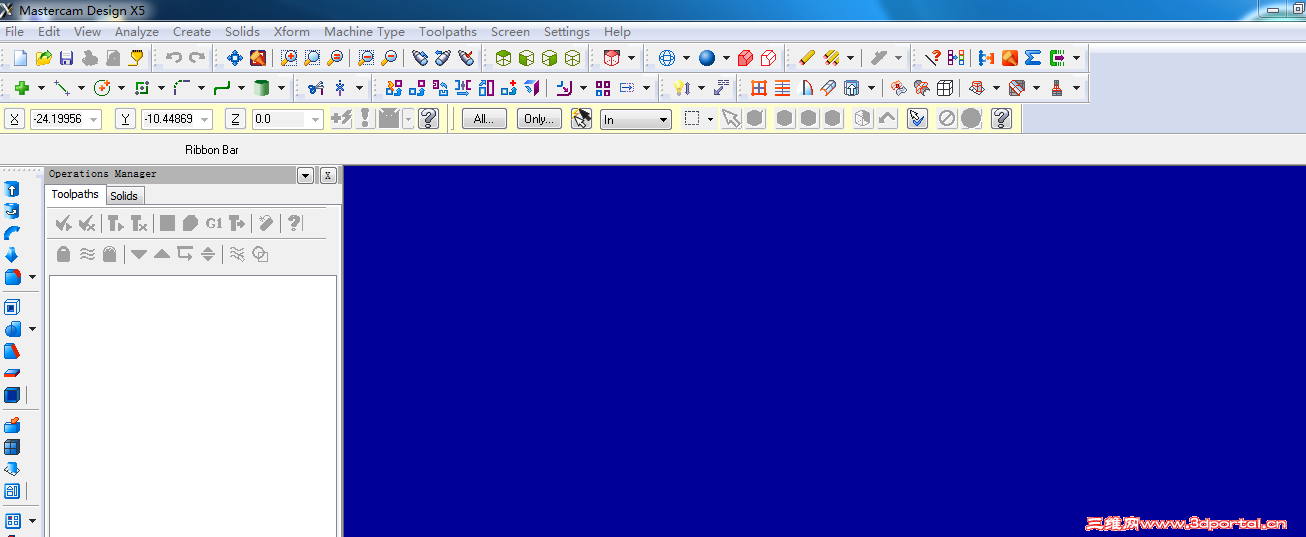
Task: Save the file with floppy icon
Action: (66, 58)
